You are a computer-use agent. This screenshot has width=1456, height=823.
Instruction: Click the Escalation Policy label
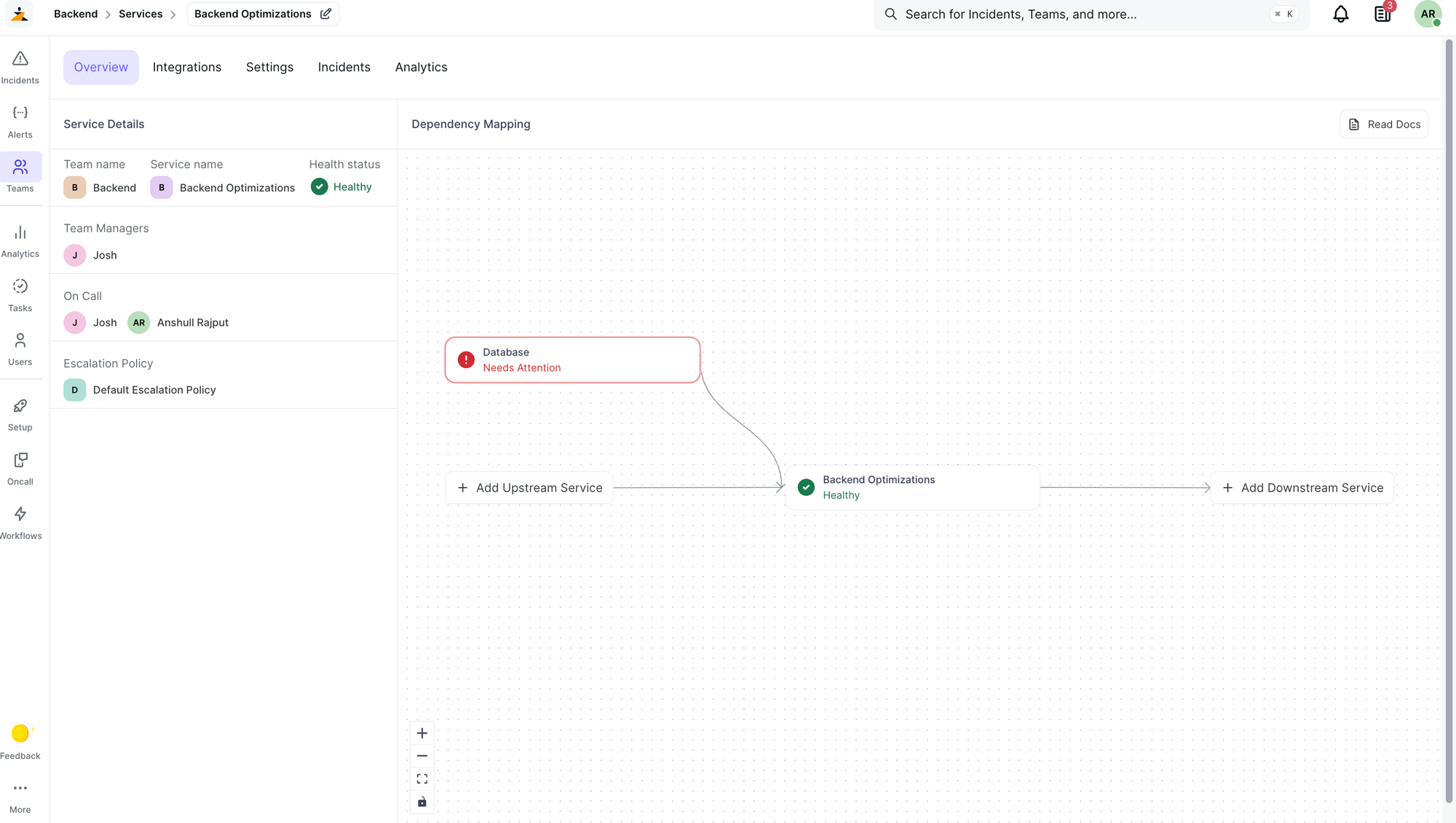[x=108, y=363]
